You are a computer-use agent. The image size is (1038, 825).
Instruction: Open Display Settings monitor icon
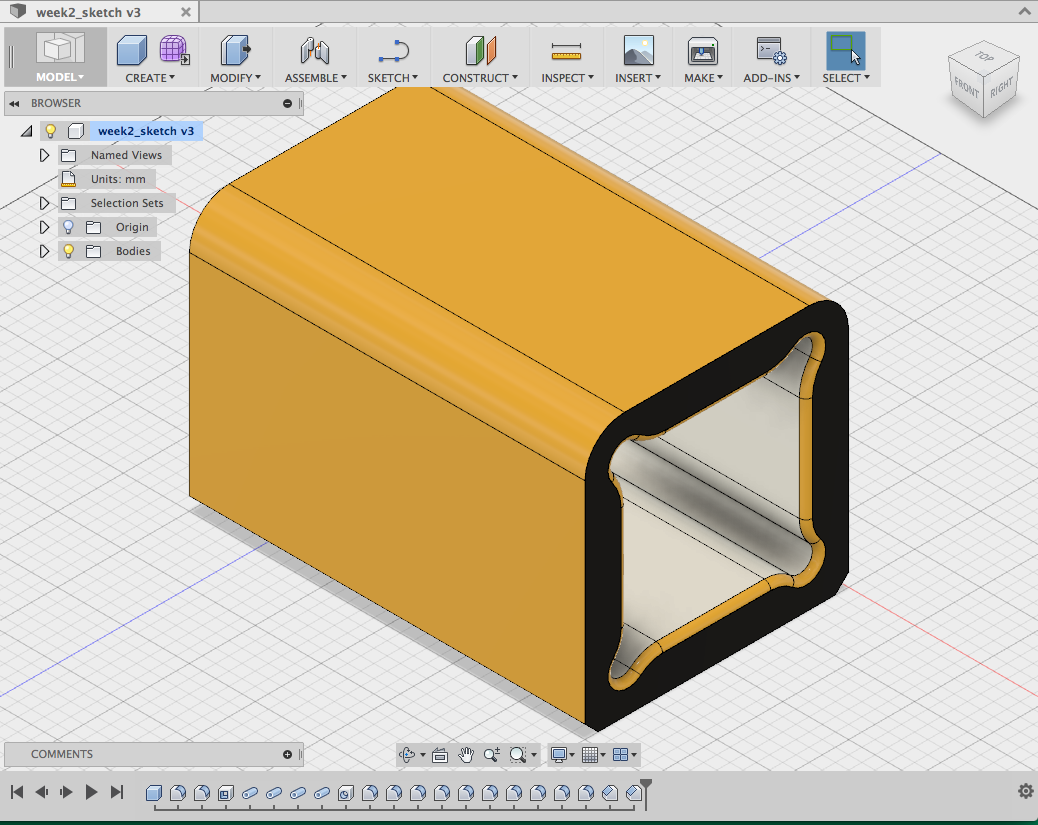coord(559,755)
